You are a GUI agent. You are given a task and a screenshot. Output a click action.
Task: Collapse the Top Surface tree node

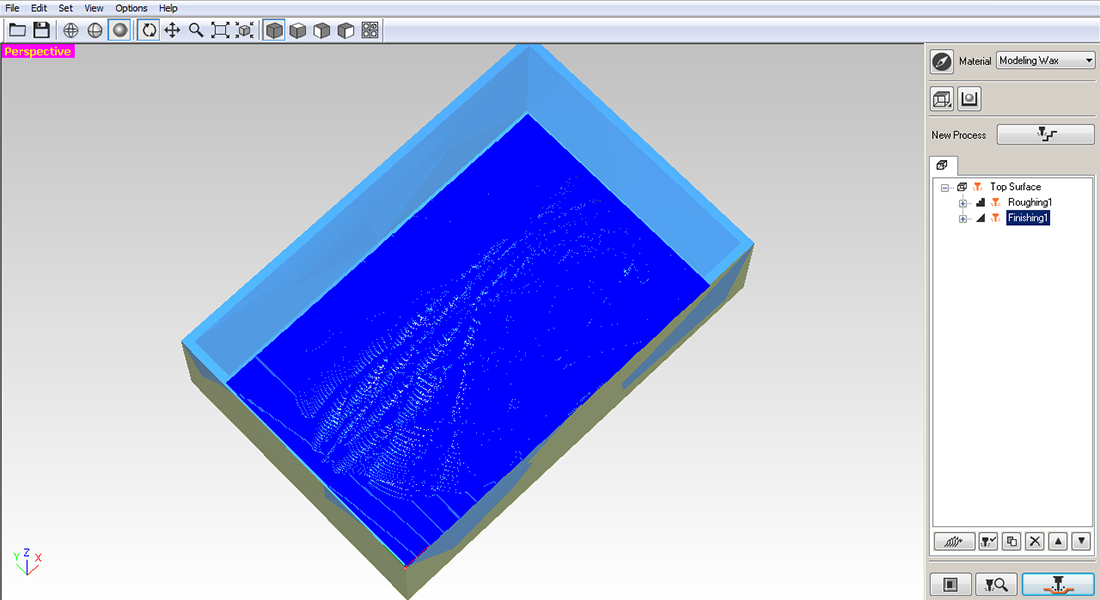coord(945,187)
